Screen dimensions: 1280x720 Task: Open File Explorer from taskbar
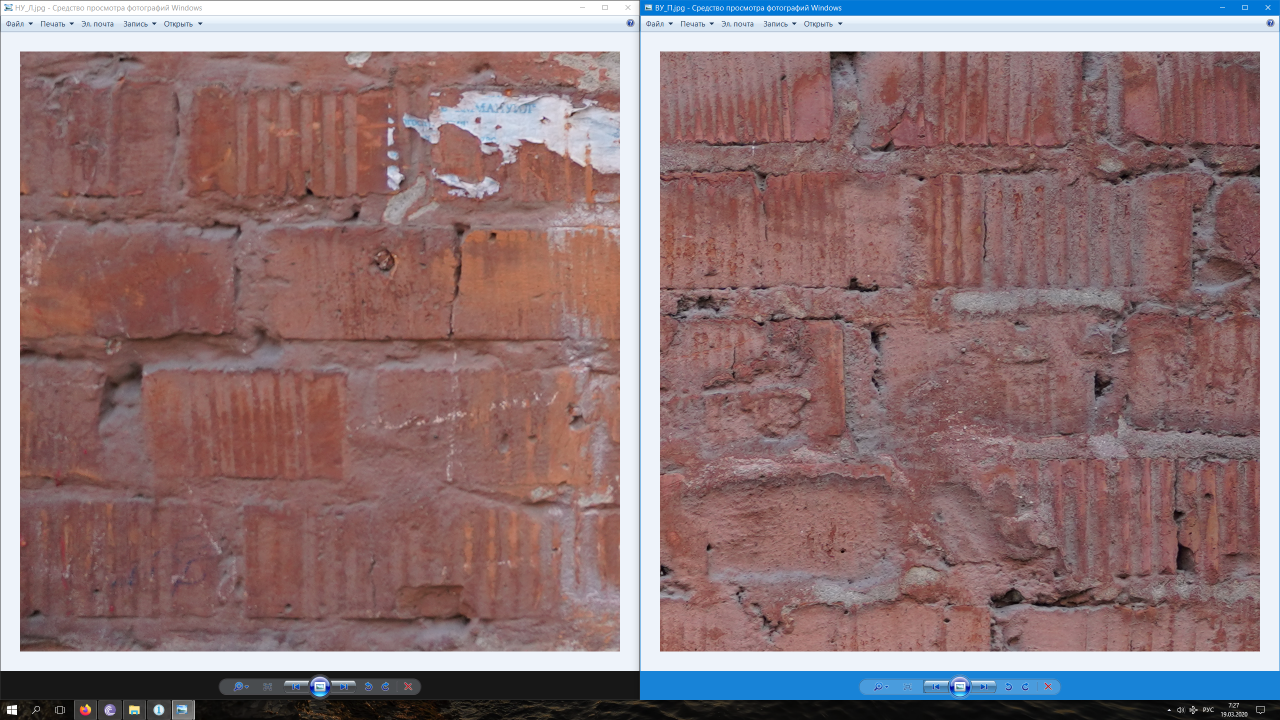click(x=134, y=710)
